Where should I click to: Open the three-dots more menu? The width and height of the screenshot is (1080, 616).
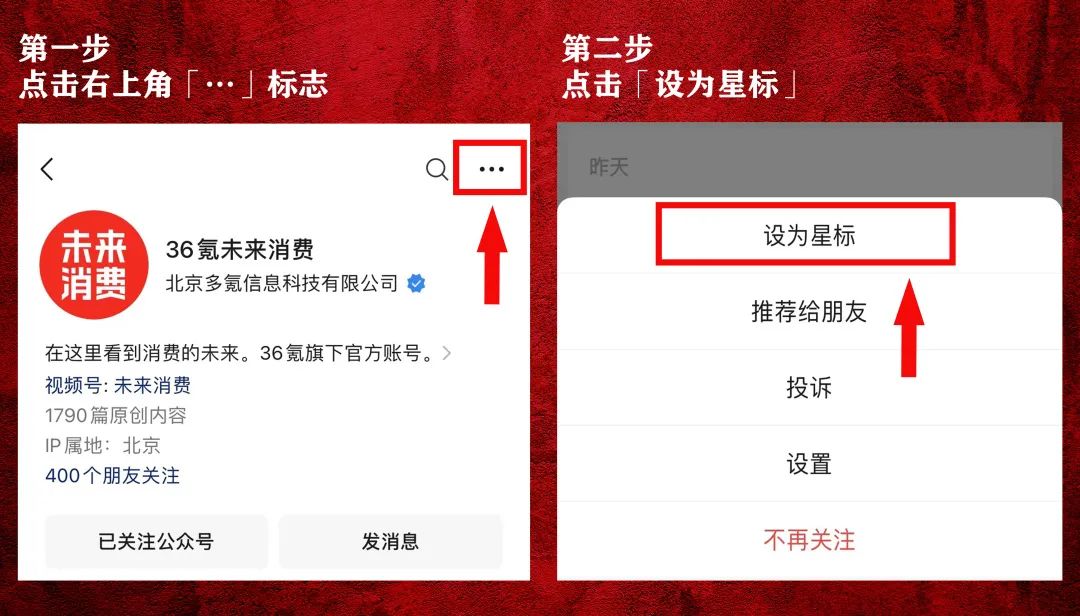491,169
